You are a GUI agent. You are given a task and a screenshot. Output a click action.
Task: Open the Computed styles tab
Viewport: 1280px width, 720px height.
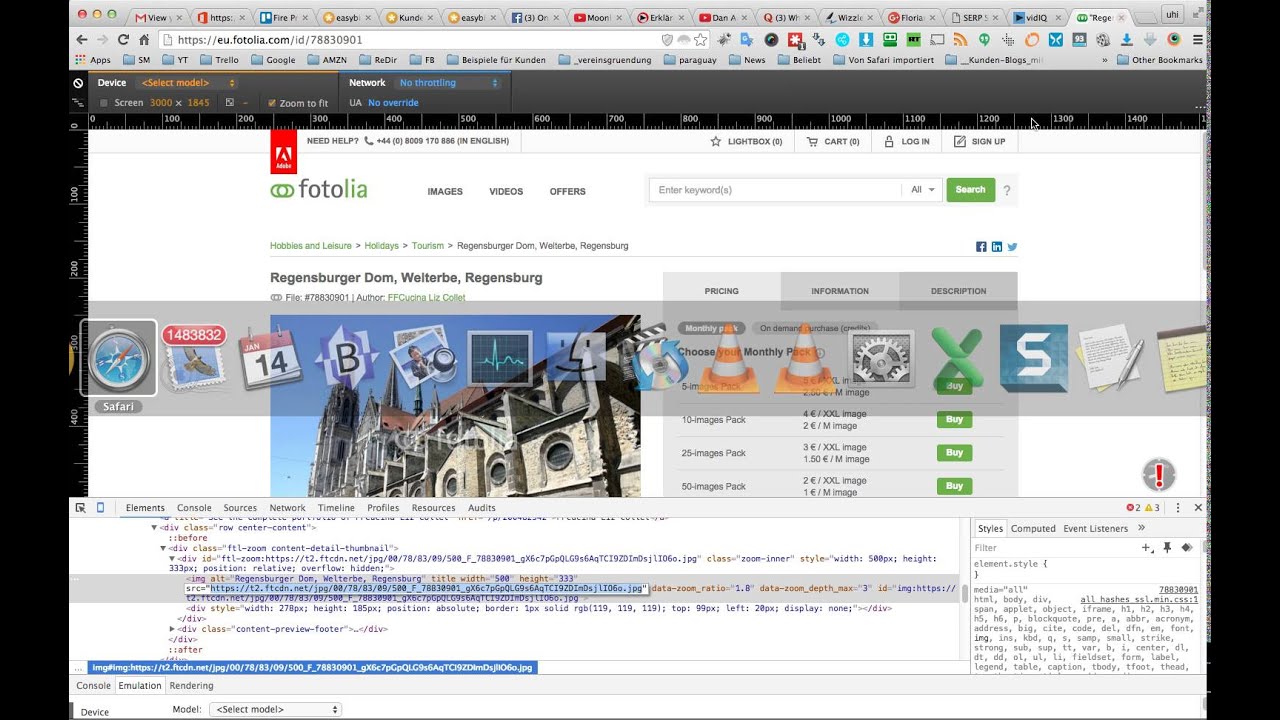click(x=1033, y=529)
